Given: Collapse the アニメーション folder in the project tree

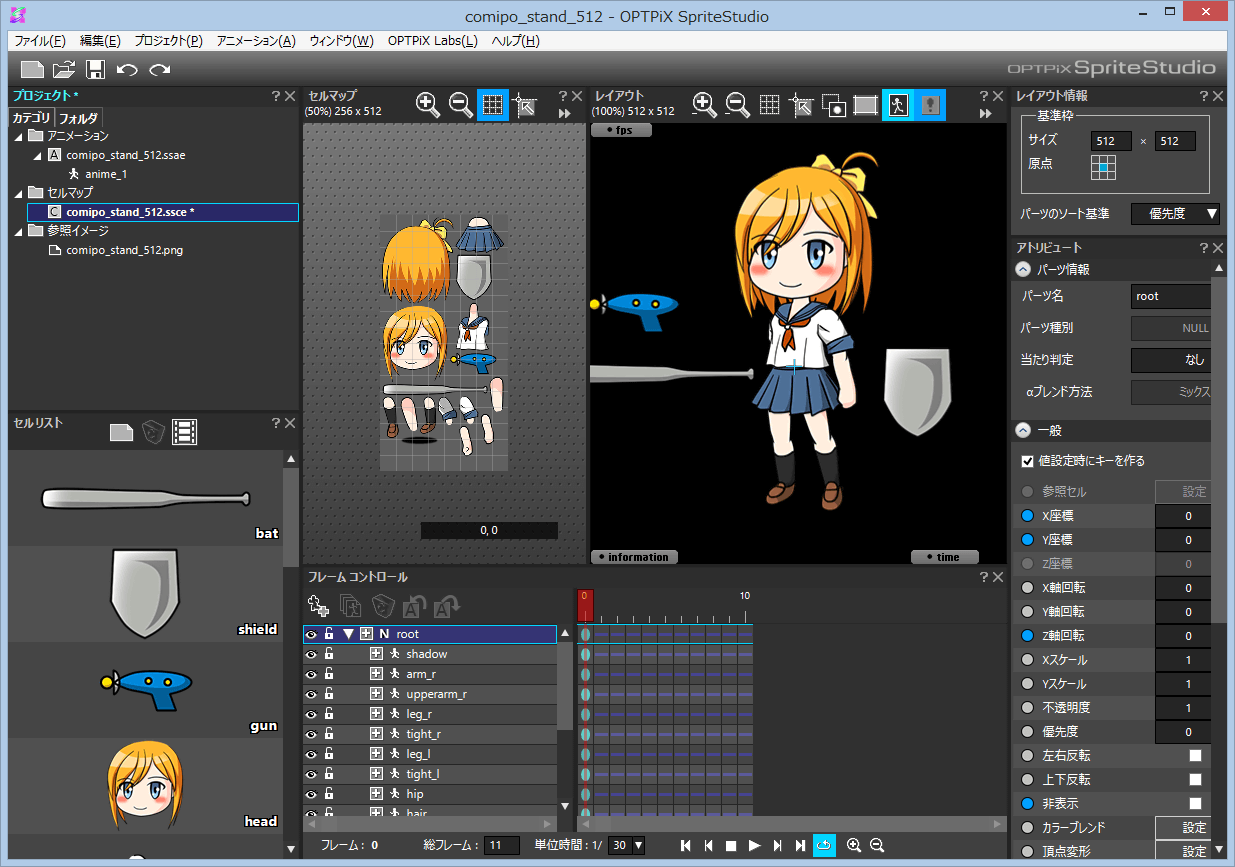Looking at the screenshot, I should tap(18, 136).
